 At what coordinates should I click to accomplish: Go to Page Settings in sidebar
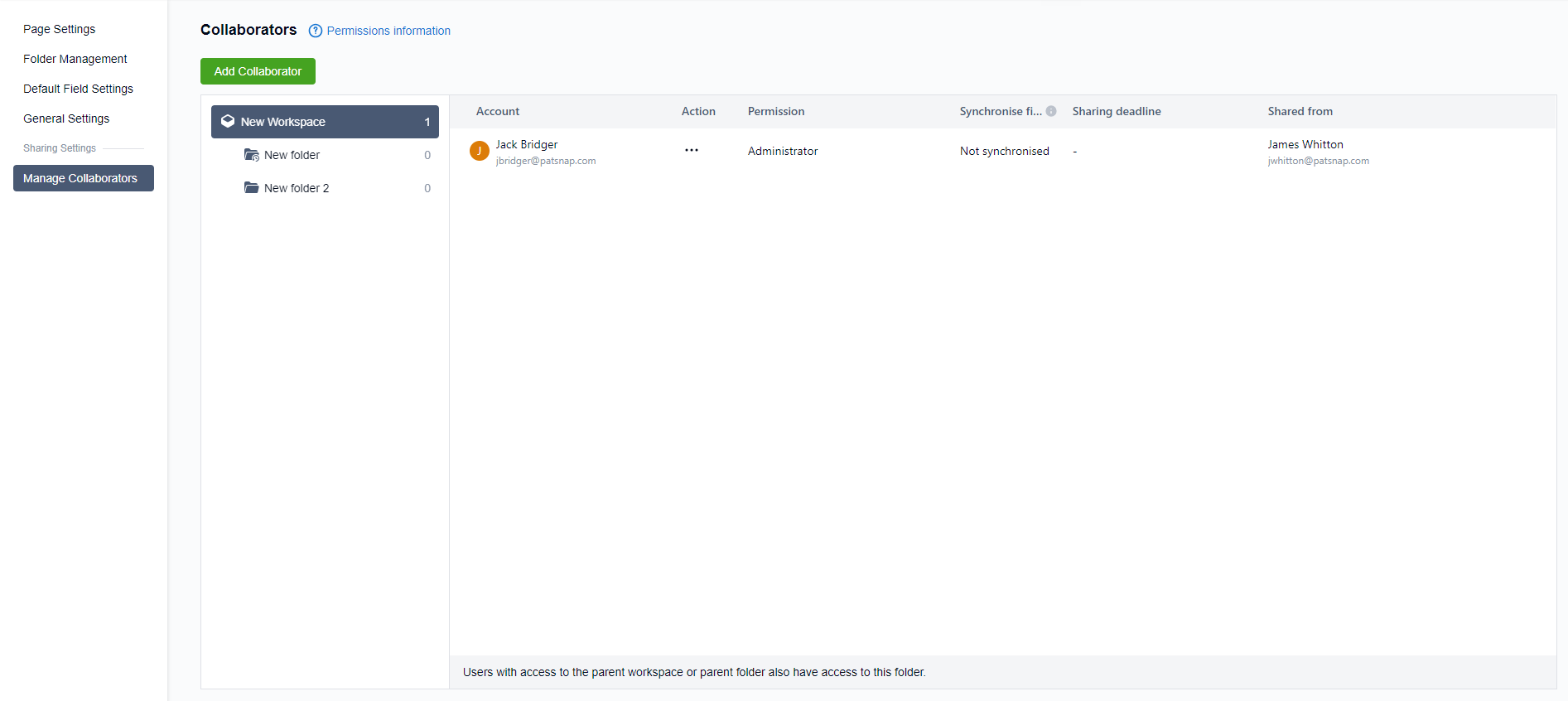pos(59,29)
